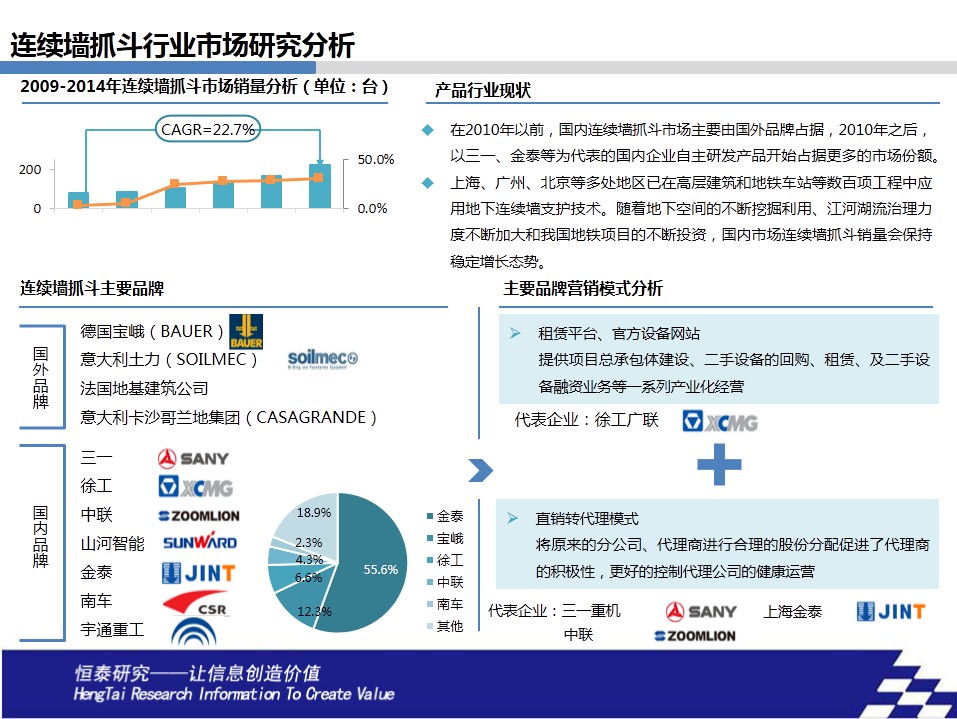Select the brand name 三一 in 国内品牌 list
Viewport: 957px width, 719px height.
(x=96, y=458)
